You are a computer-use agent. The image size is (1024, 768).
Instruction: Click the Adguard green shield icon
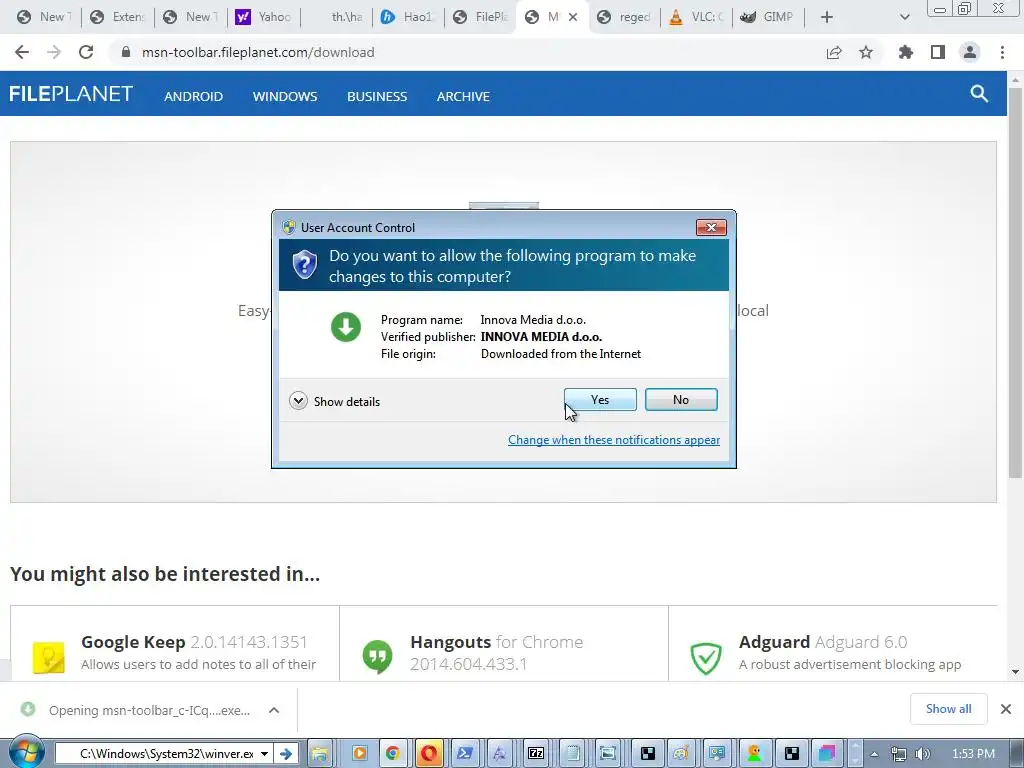tap(706, 658)
